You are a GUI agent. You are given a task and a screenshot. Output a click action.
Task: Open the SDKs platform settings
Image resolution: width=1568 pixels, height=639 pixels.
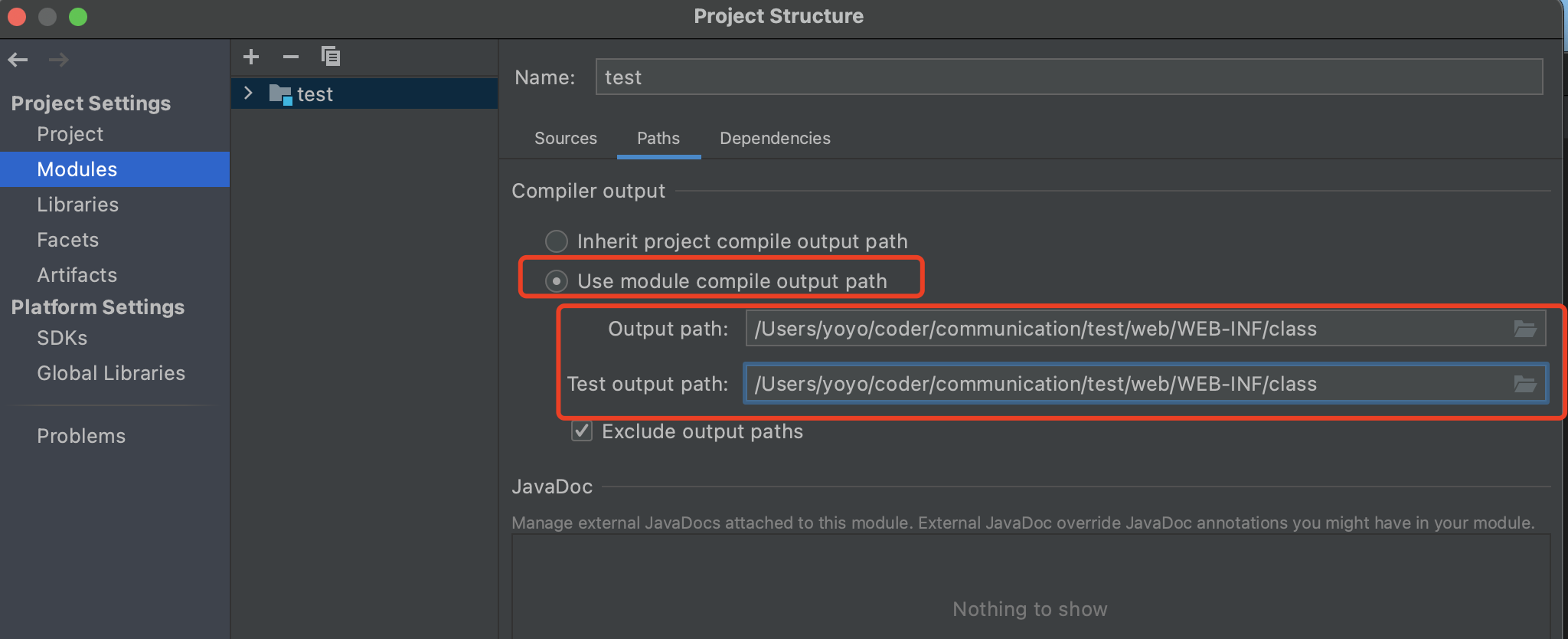(x=62, y=338)
